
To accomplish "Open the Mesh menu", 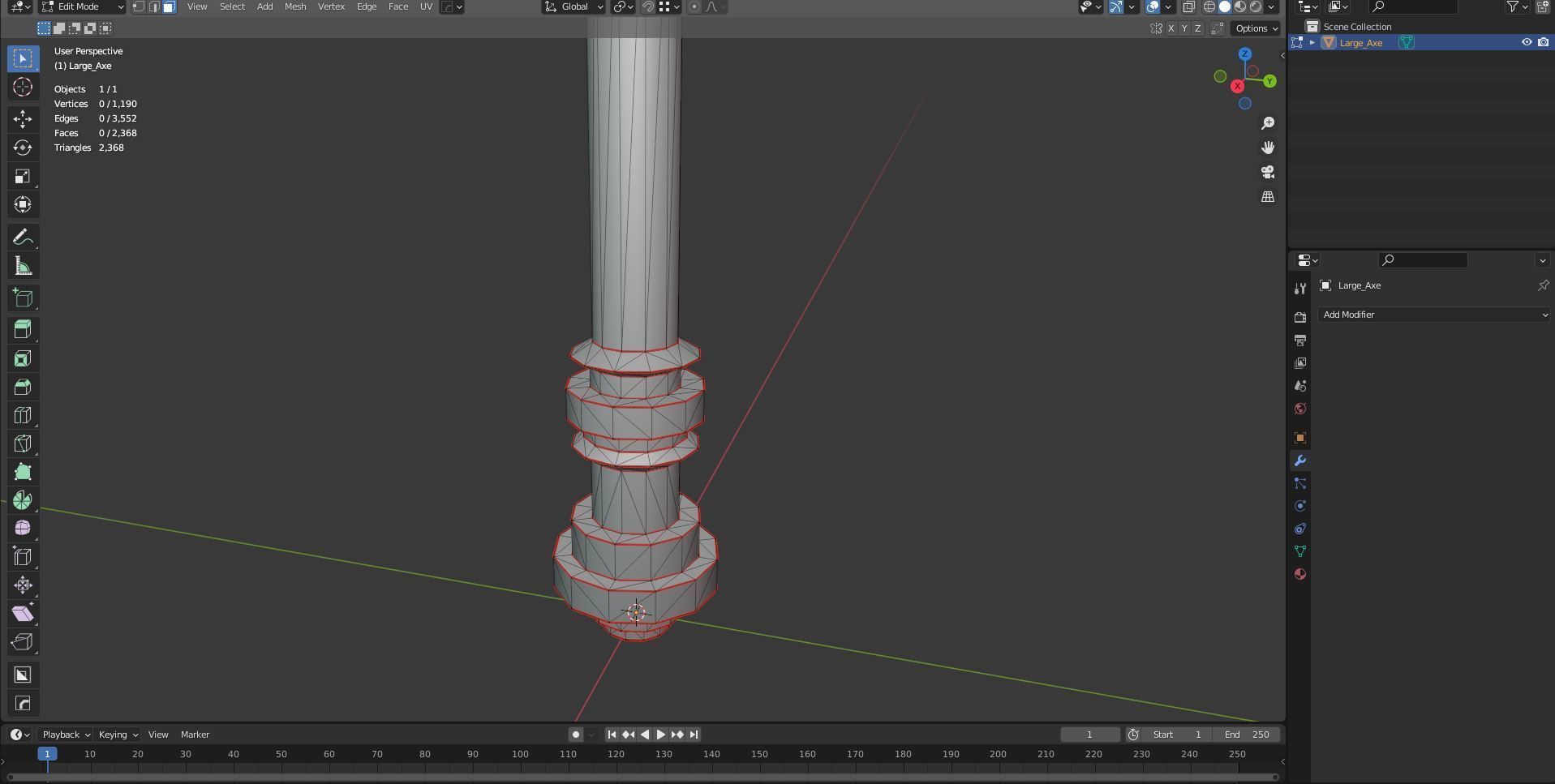I will click(x=295, y=6).
